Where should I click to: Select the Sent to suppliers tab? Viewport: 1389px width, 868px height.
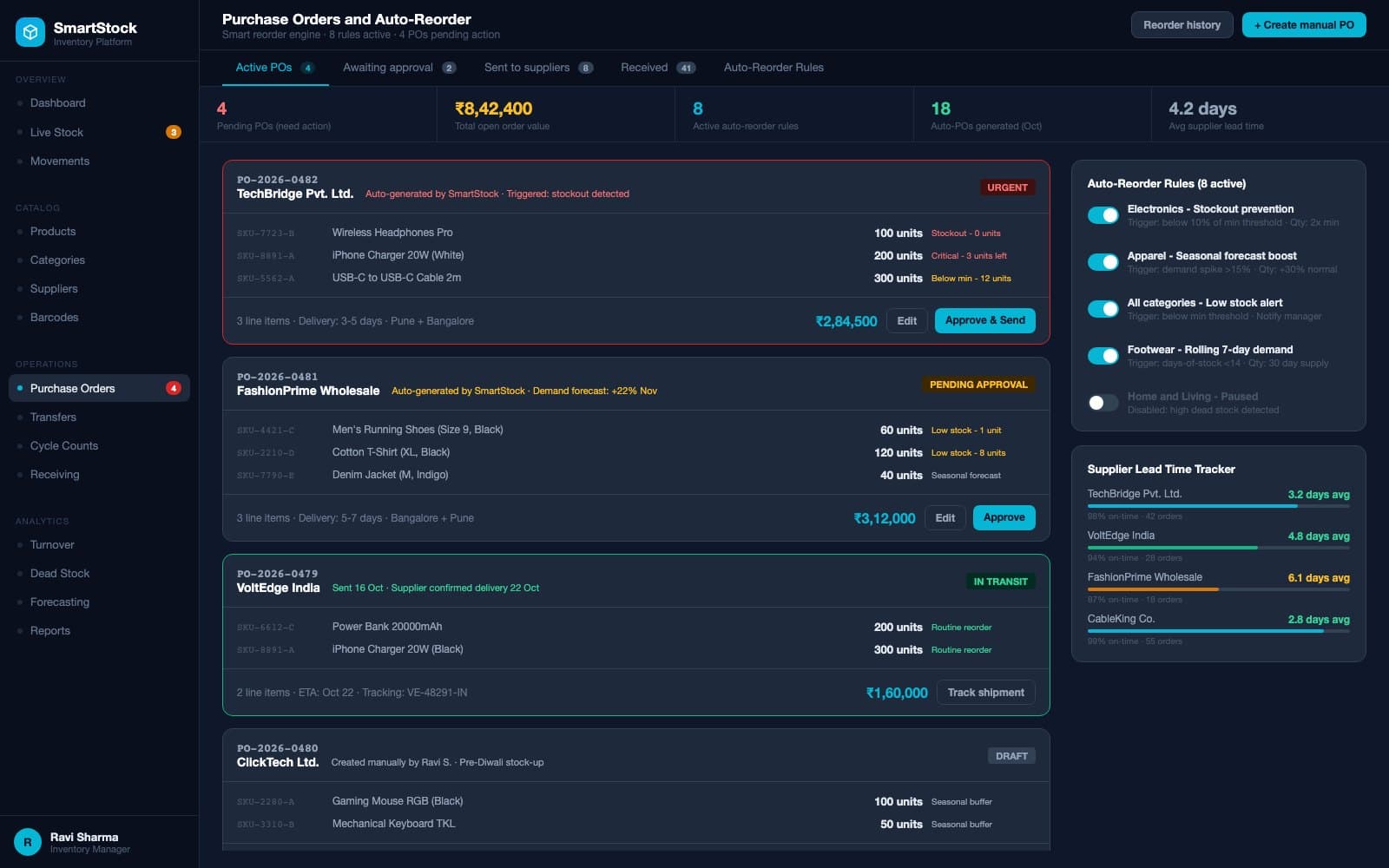(538, 68)
